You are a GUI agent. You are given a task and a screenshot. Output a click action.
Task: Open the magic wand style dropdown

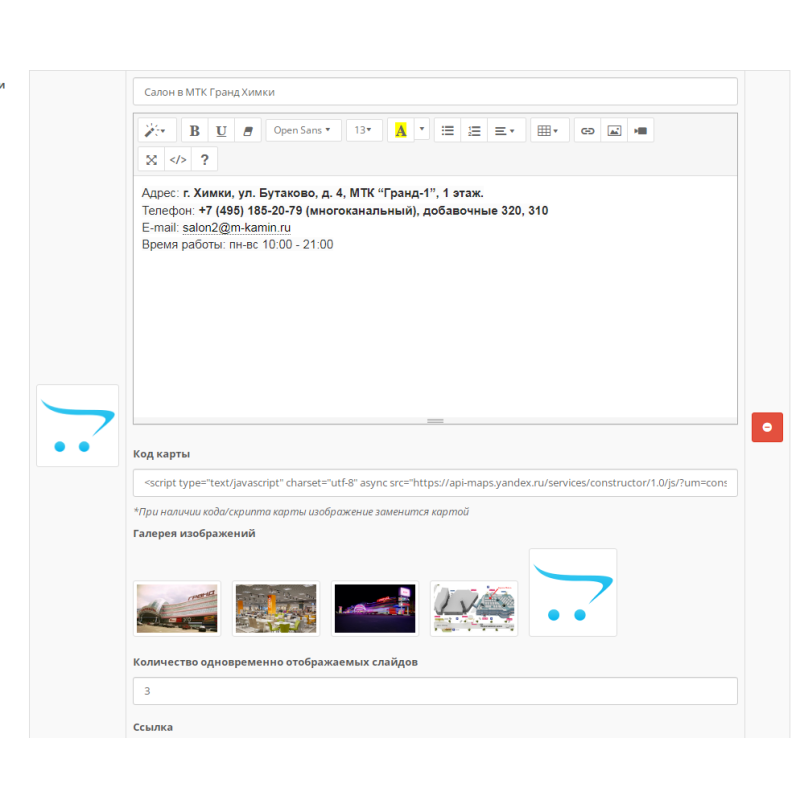click(x=156, y=131)
